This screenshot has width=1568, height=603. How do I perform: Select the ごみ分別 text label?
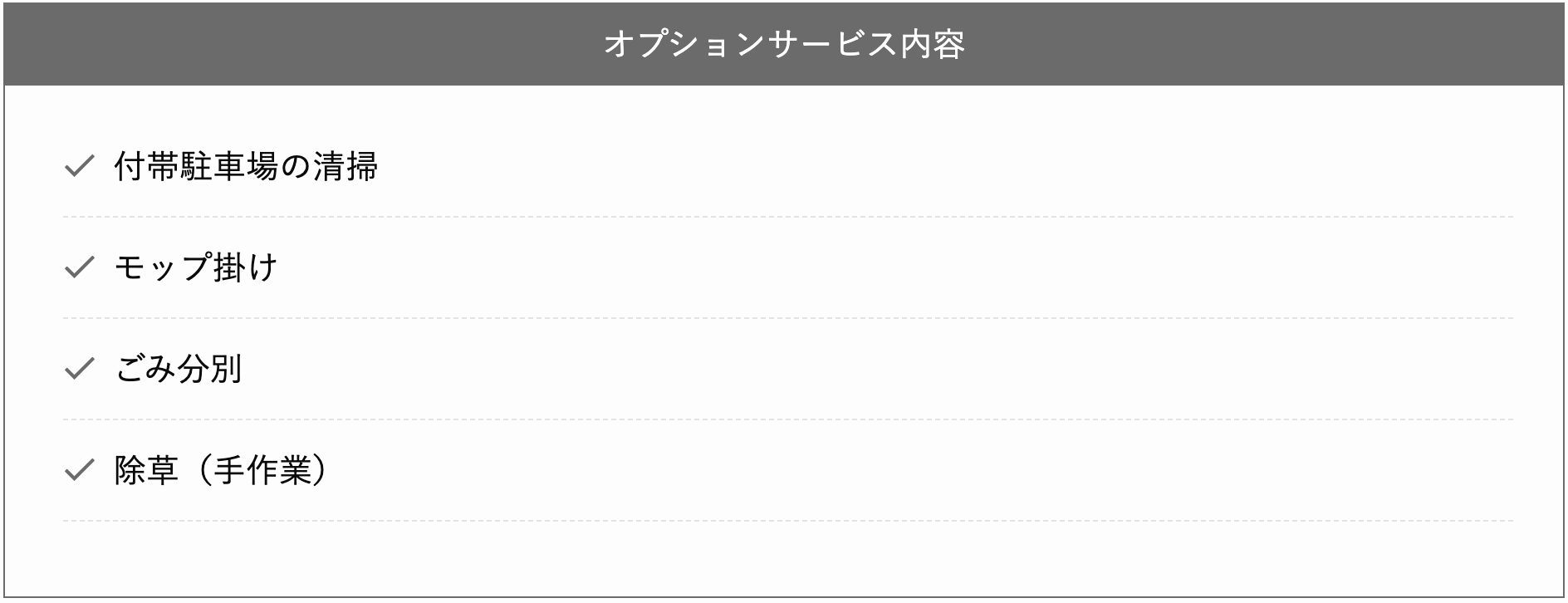[x=179, y=369]
